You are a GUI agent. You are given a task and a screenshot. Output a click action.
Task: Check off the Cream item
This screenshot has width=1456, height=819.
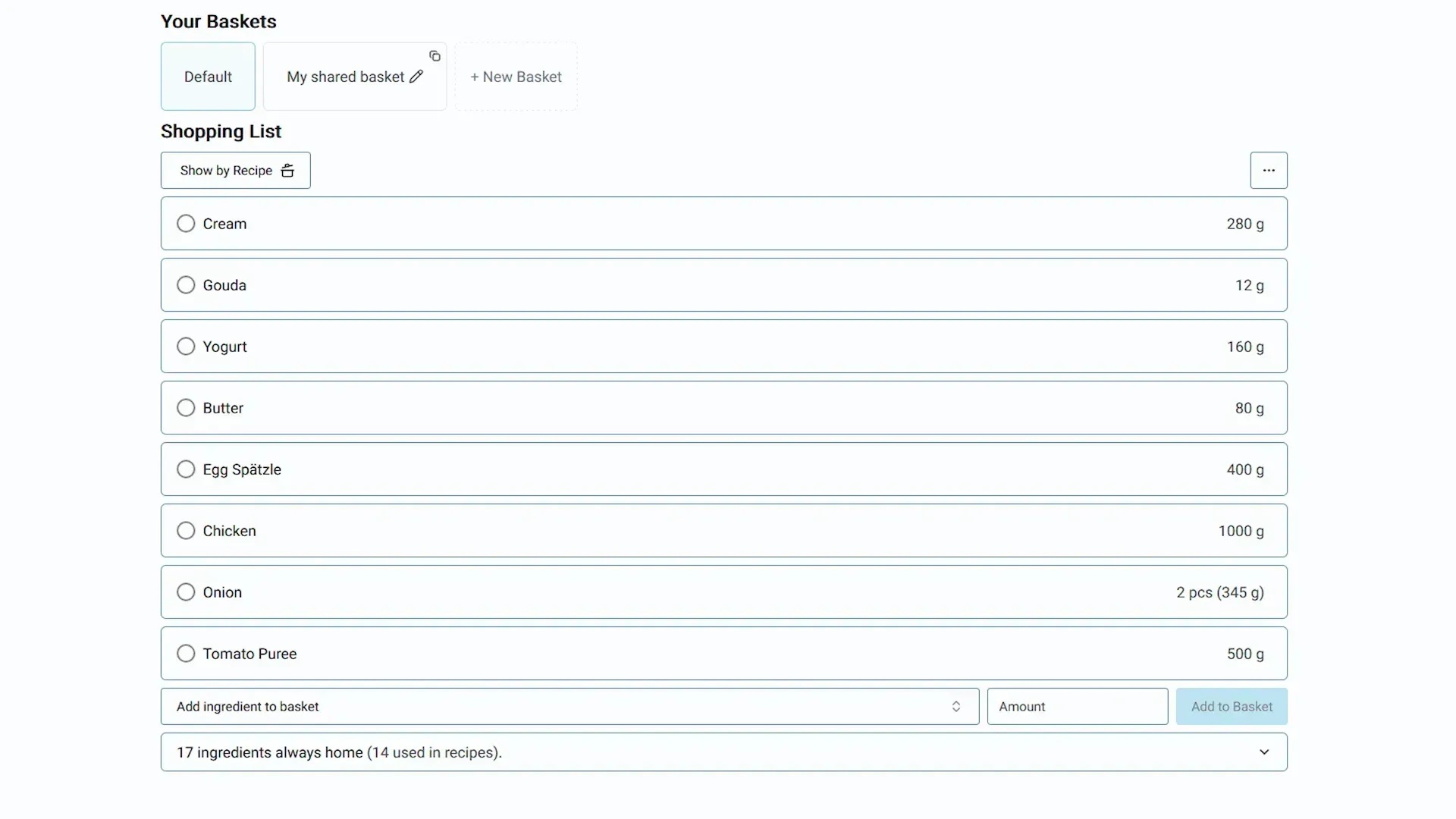coord(186,224)
